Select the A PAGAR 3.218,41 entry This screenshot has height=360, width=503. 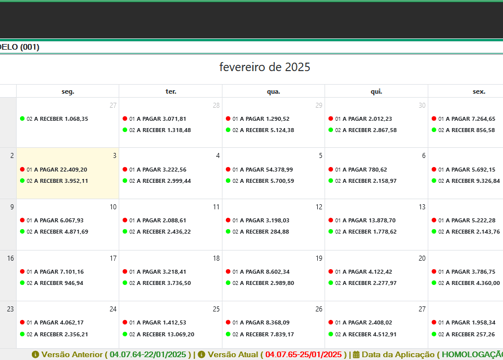point(154,271)
